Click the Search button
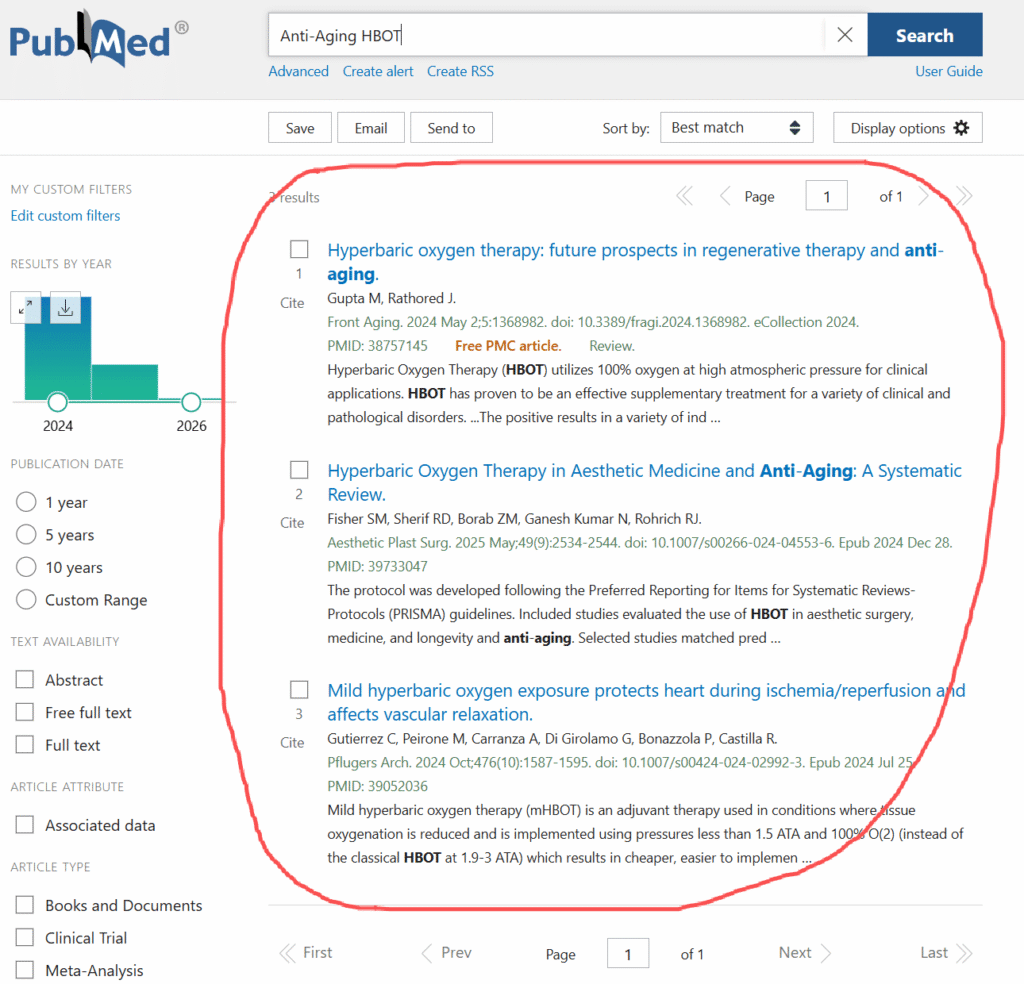 924,35
